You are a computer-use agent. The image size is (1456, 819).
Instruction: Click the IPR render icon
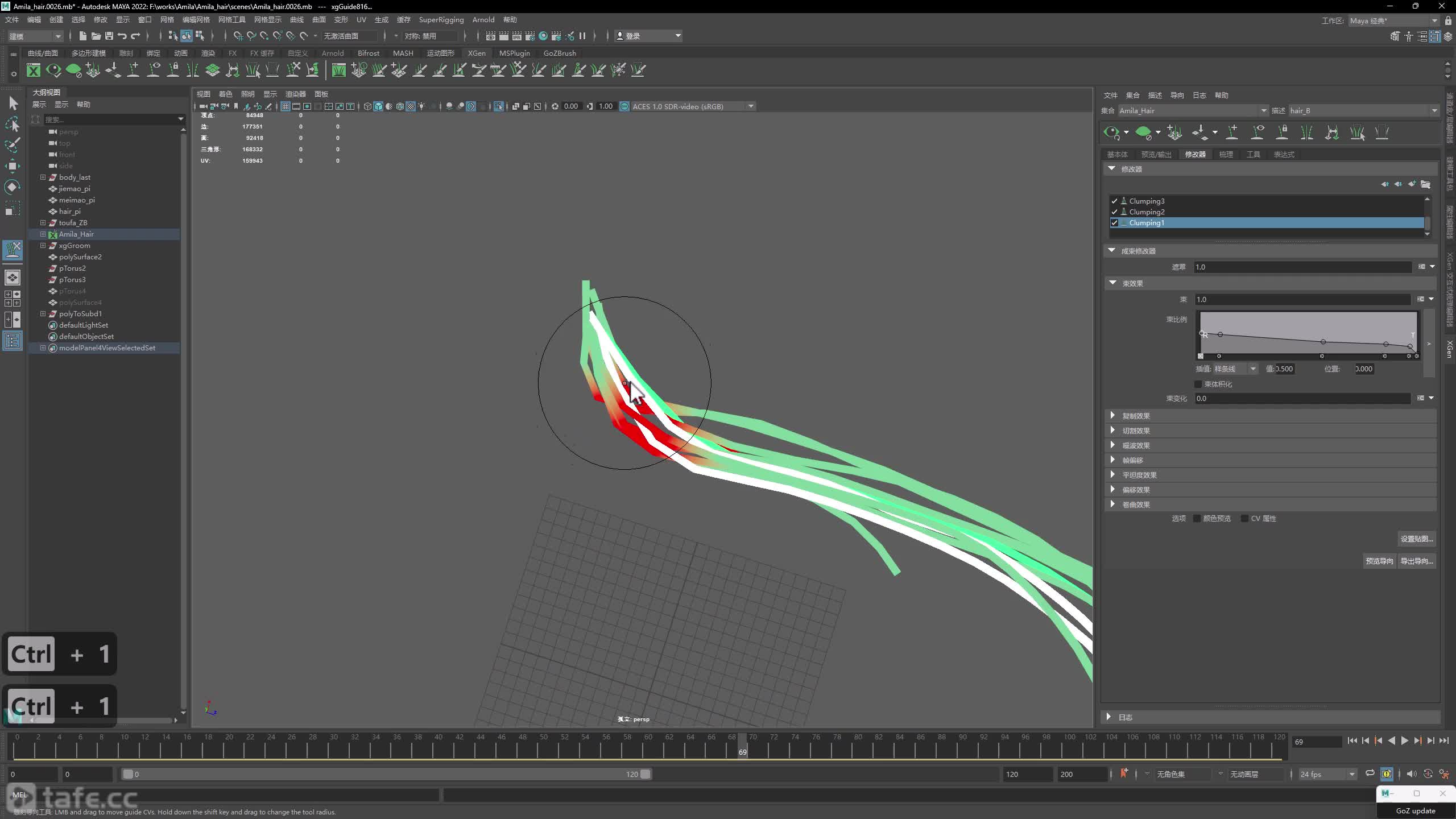click(x=516, y=36)
